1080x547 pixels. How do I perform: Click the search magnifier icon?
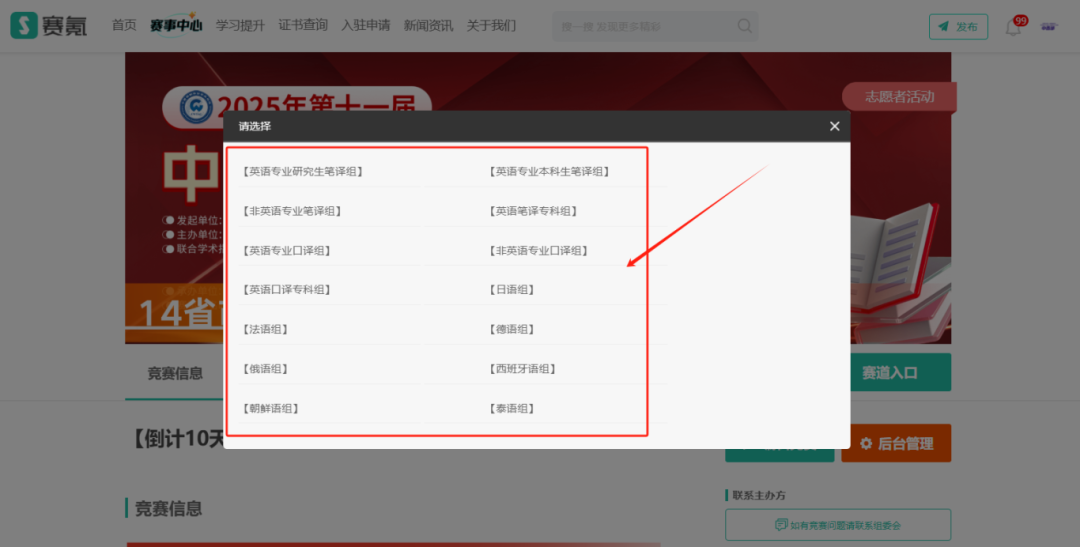point(745,26)
